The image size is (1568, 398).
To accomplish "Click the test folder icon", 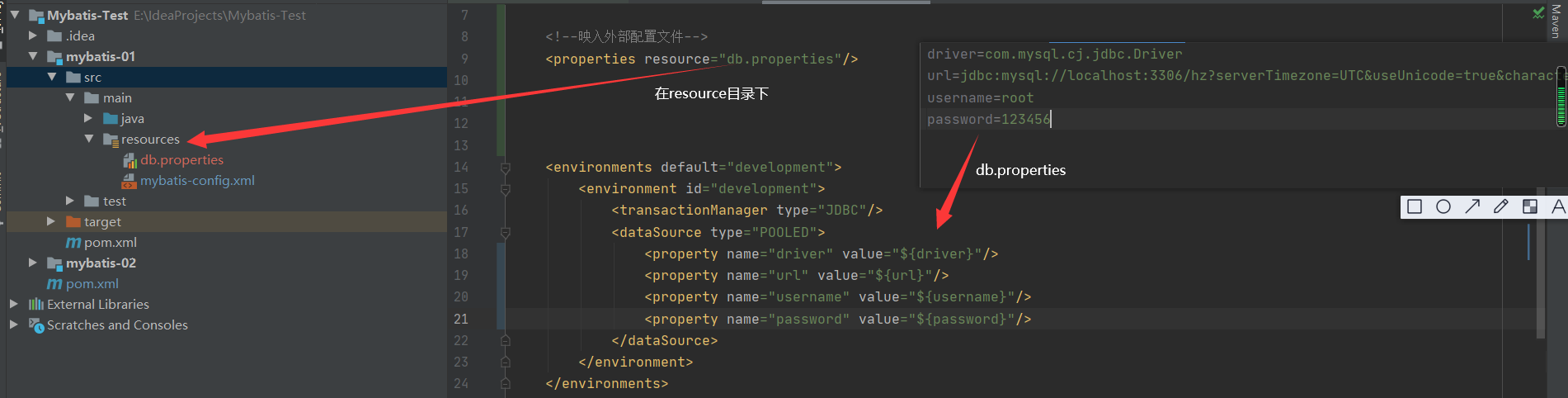I will point(92,201).
